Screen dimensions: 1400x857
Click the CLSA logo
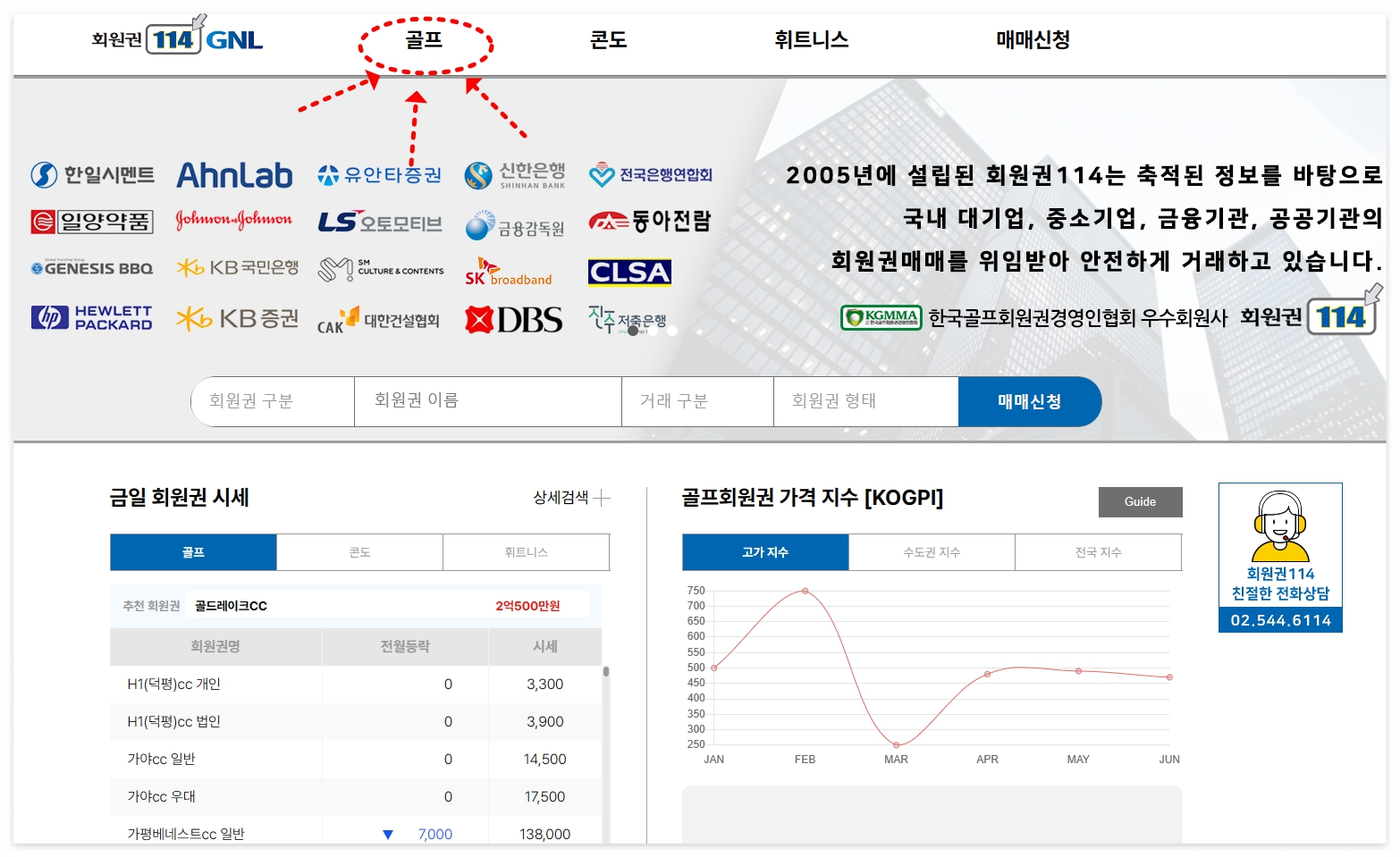[x=629, y=272]
